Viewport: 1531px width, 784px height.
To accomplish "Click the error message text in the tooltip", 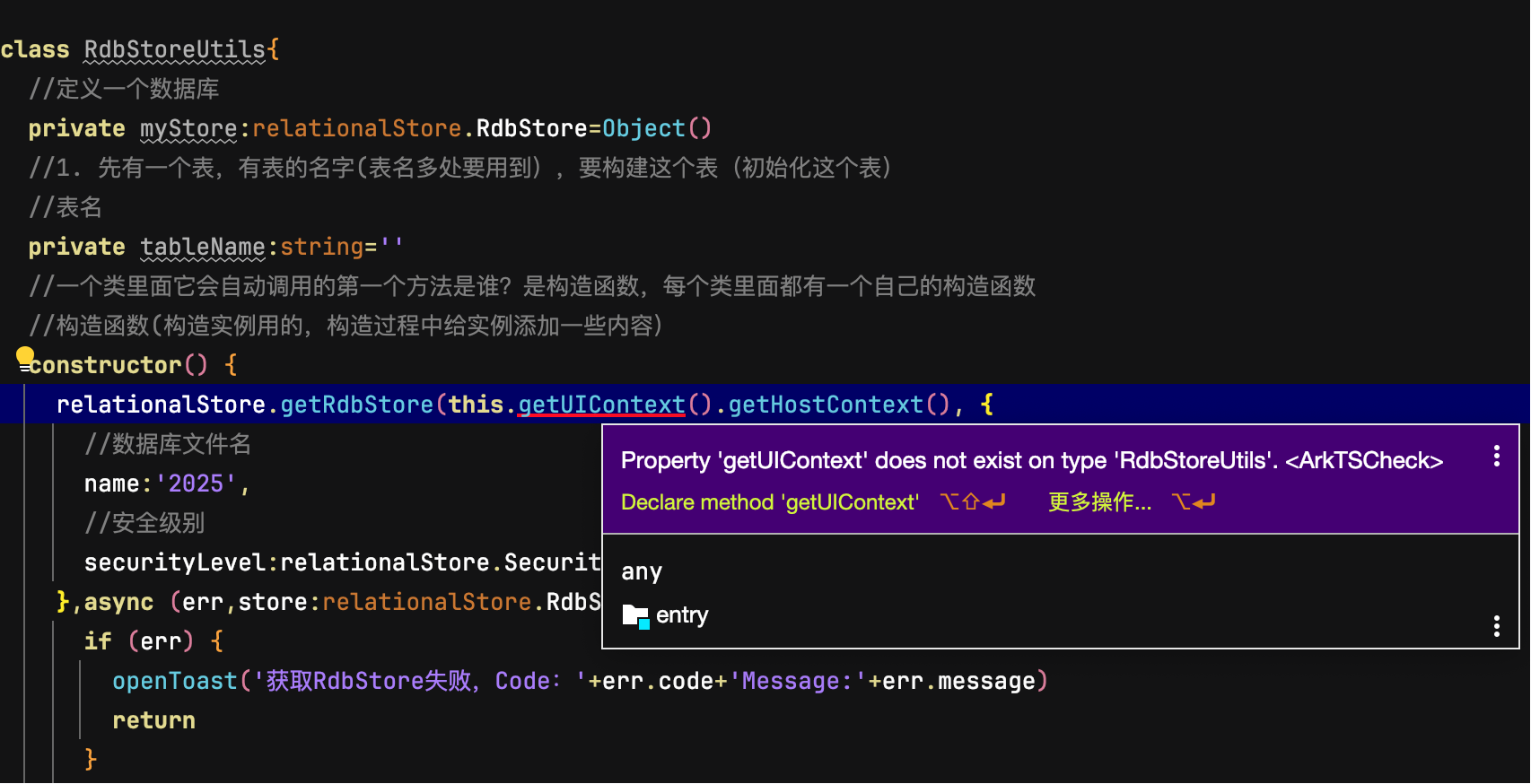I will [x=1032, y=460].
